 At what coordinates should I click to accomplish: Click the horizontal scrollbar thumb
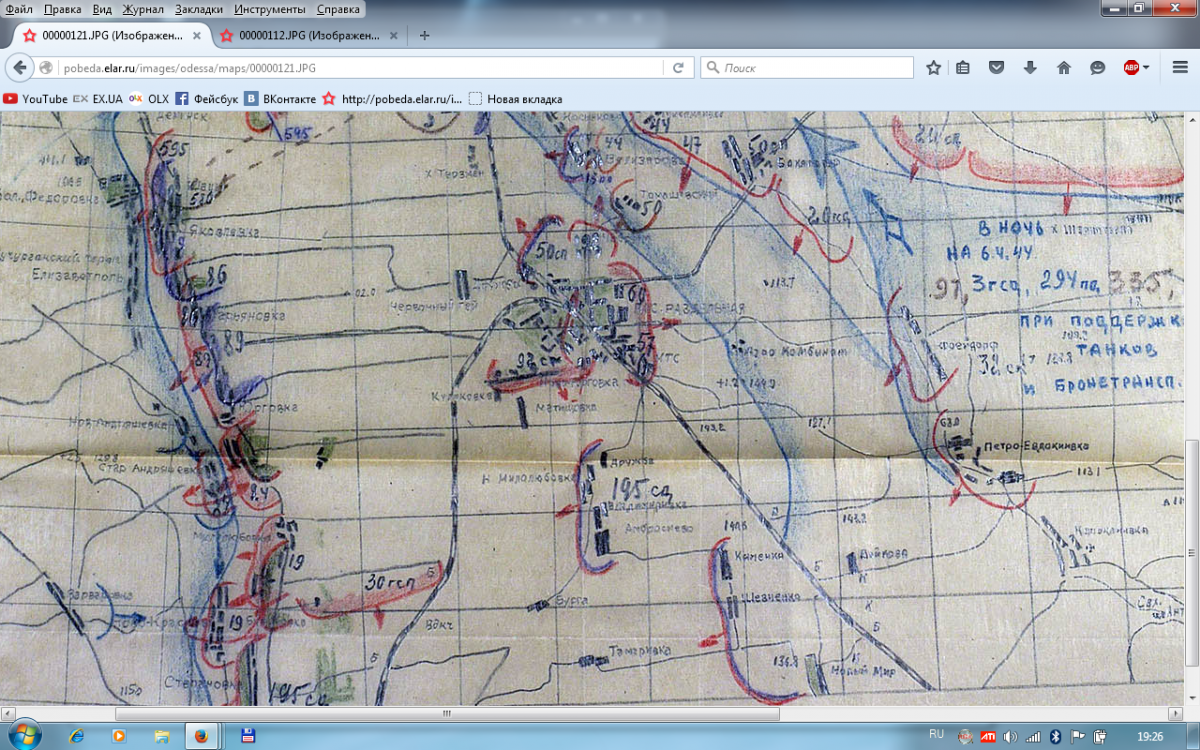pyautogui.click(x=447, y=714)
